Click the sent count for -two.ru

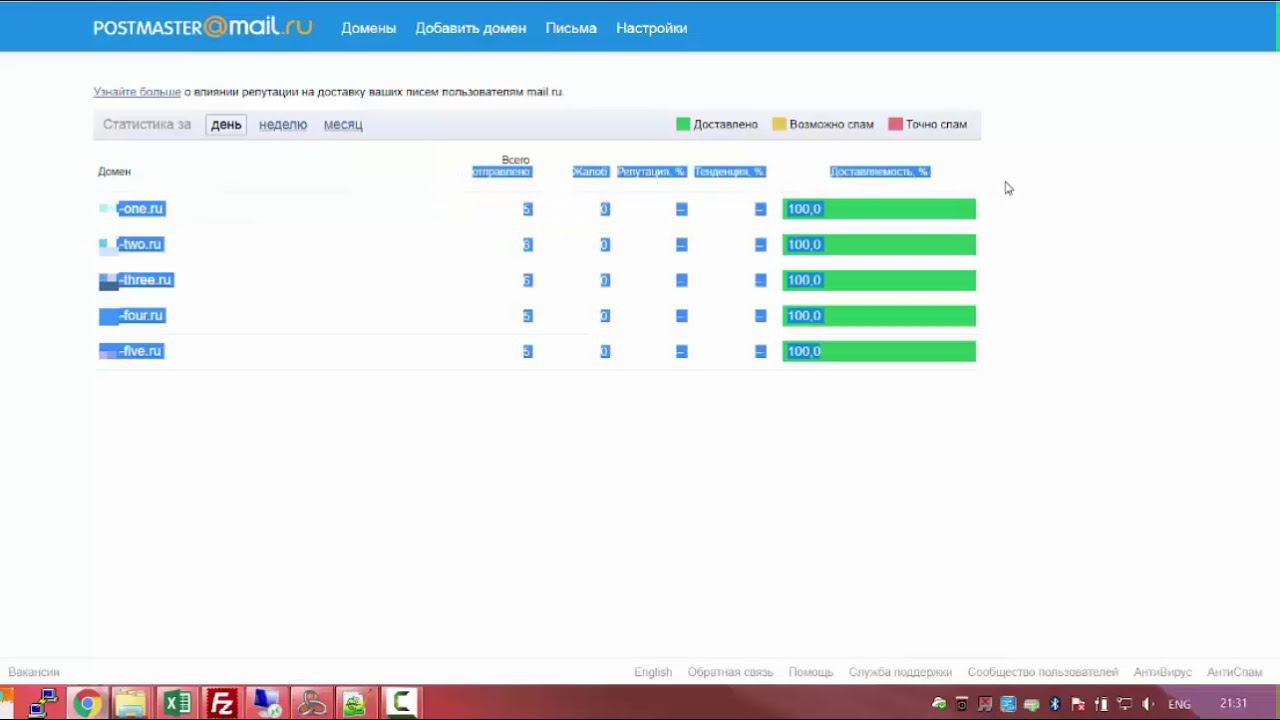point(527,245)
